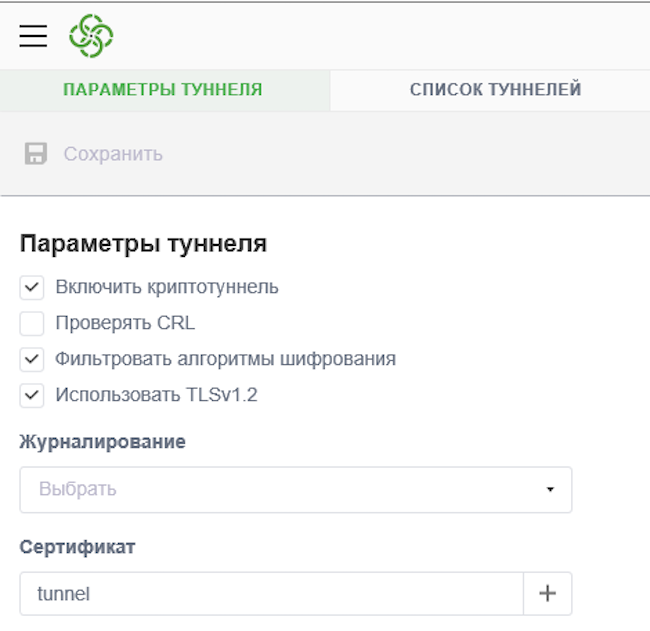This screenshot has height=631, width=650.
Task: Open the hamburger navigation menu
Action: click(x=33, y=36)
